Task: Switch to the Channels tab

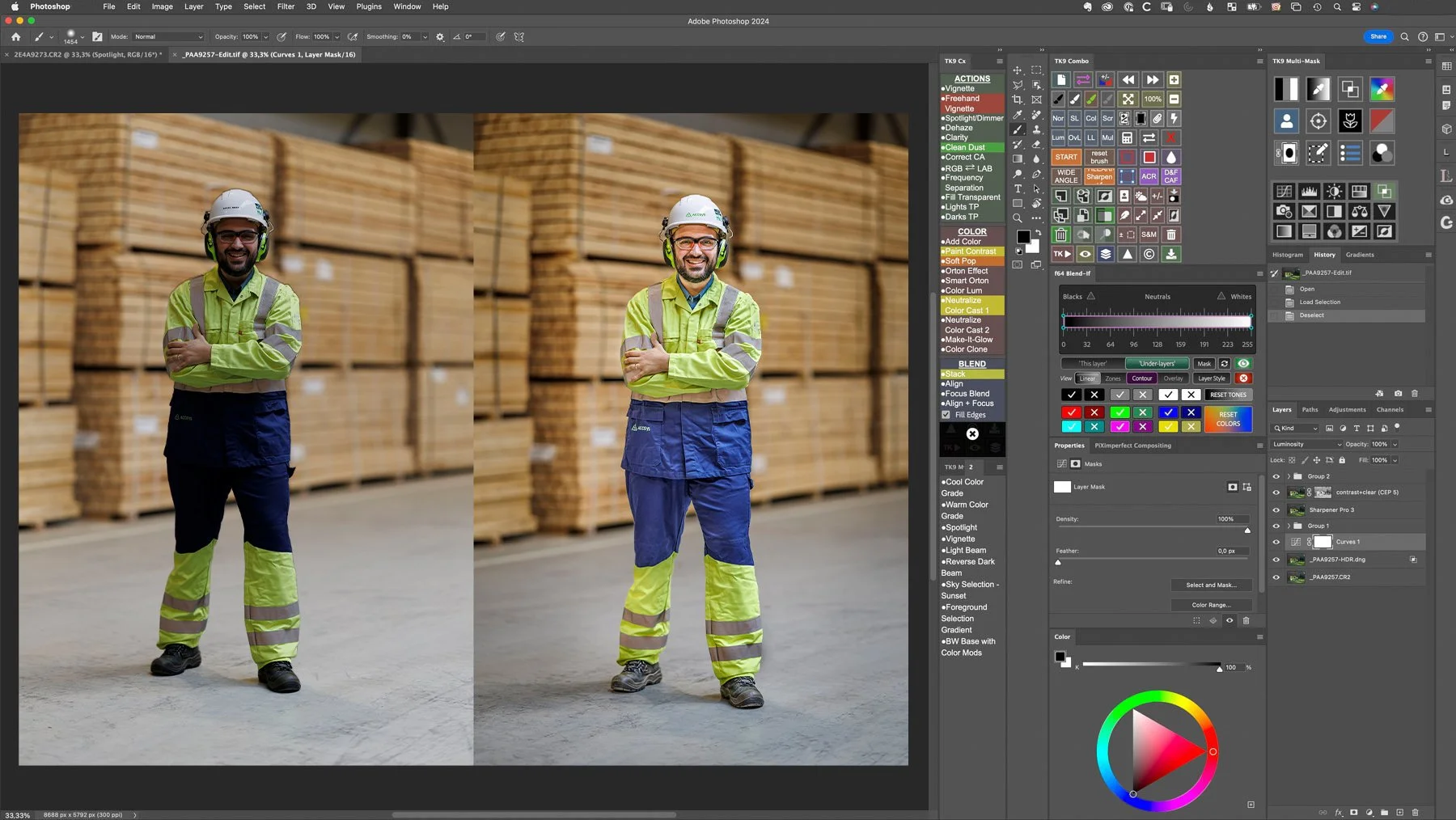Action: coord(1390,410)
